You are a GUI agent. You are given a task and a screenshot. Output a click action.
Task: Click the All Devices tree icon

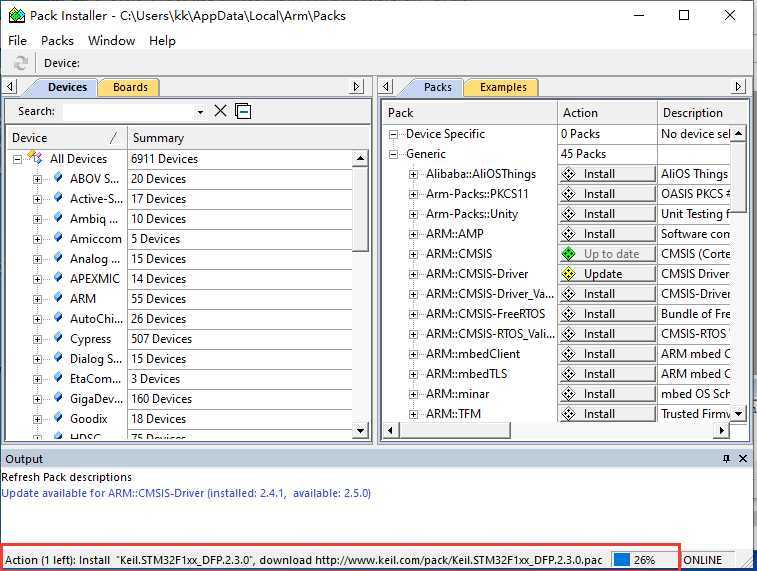(x=35, y=157)
